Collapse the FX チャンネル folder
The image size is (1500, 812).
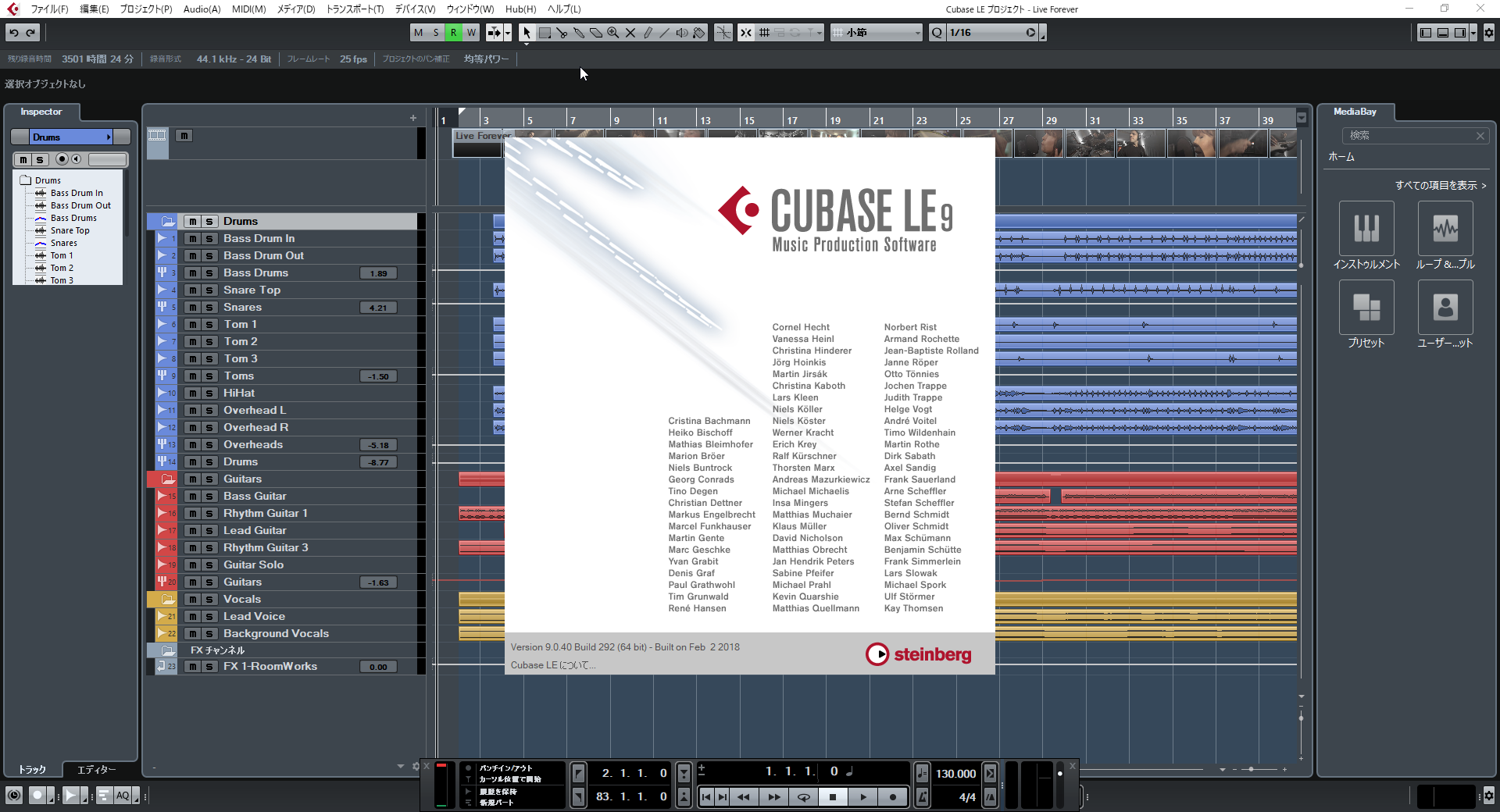coord(168,650)
